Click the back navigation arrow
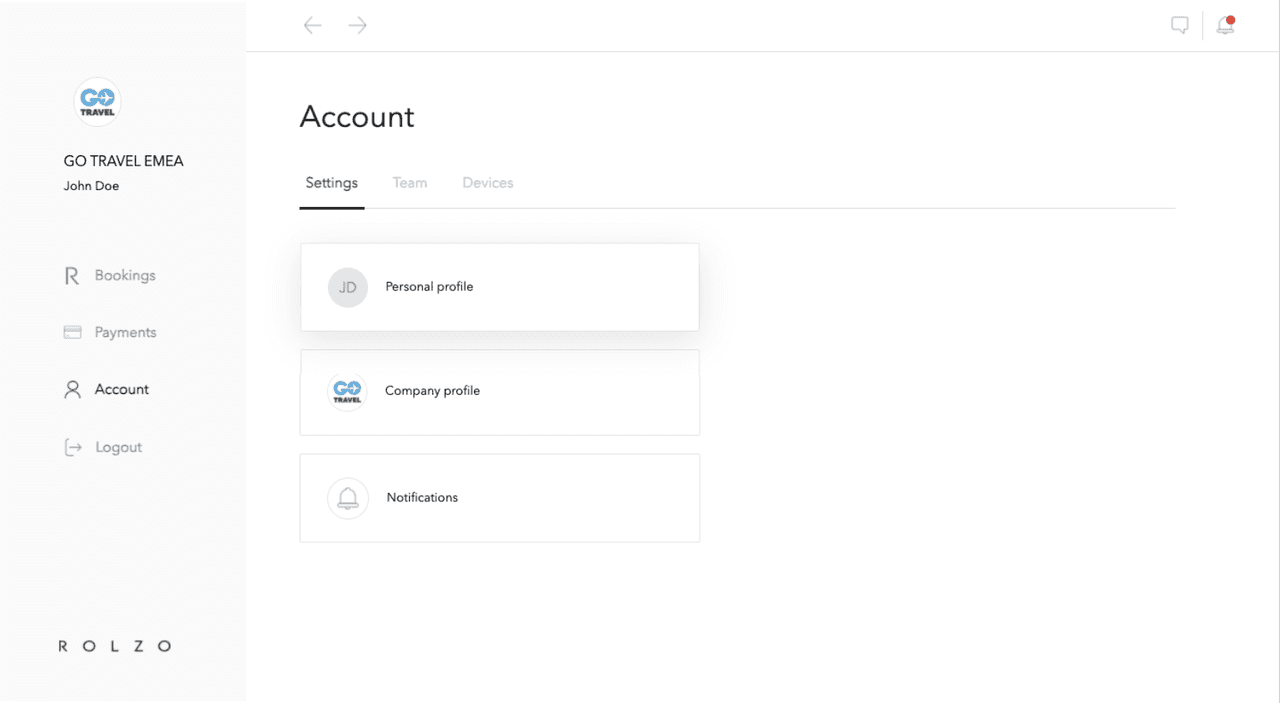The image size is (1280, 703). point(313,26)
